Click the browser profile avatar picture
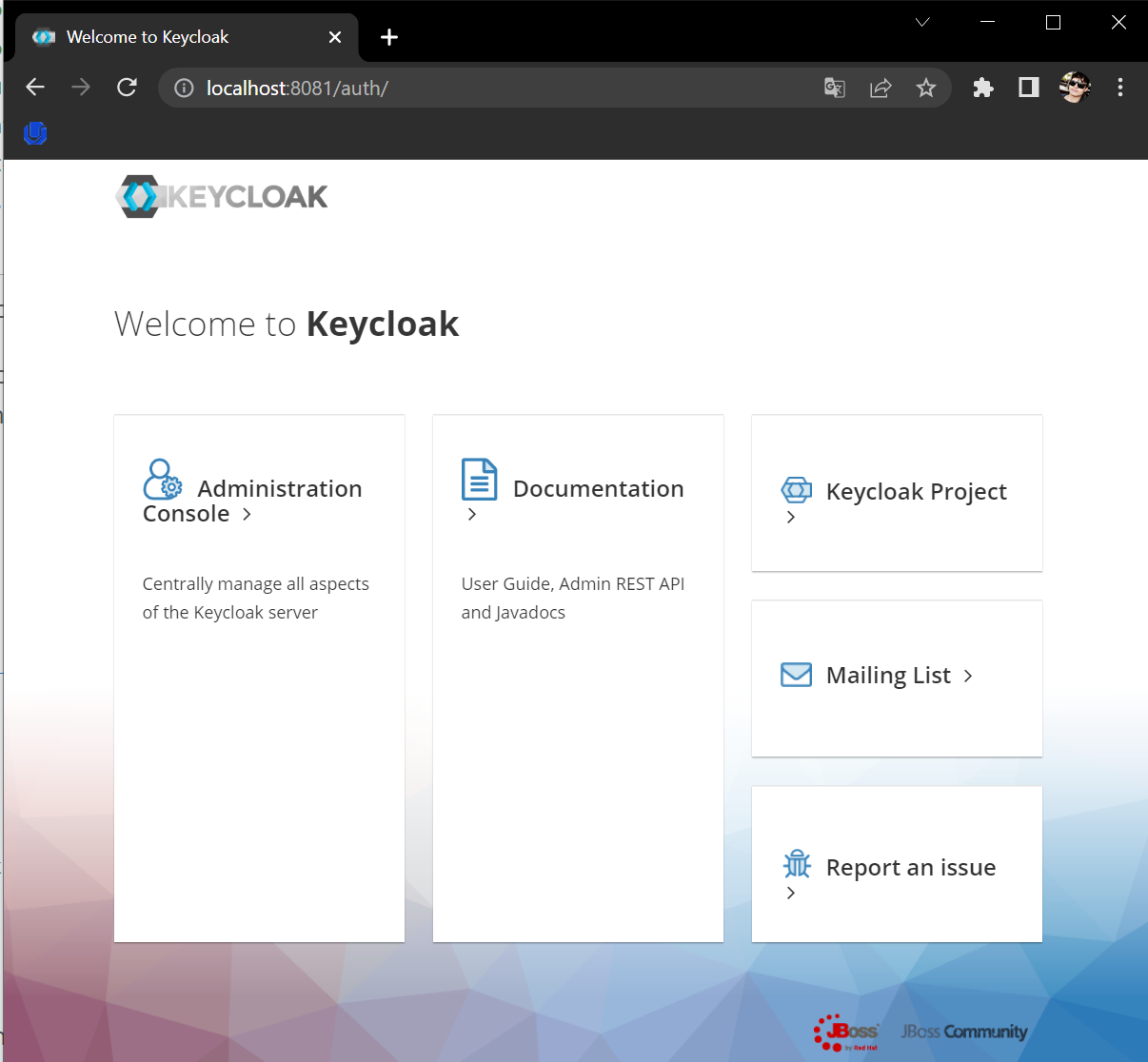The image size is (1148, 1062). [x=1075, y=87]
